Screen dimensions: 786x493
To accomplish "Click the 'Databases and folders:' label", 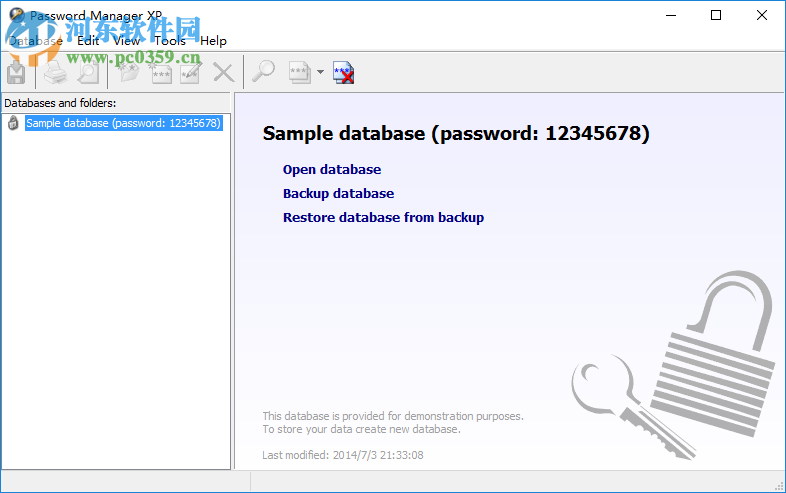I will (60, 103).
